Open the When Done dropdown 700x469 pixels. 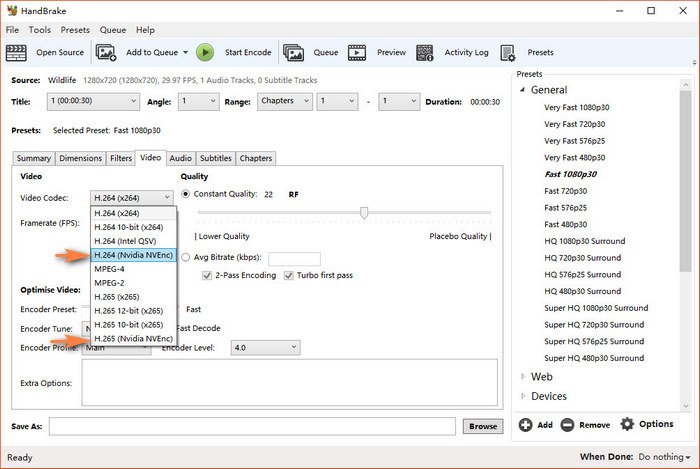tap(665, 457)
